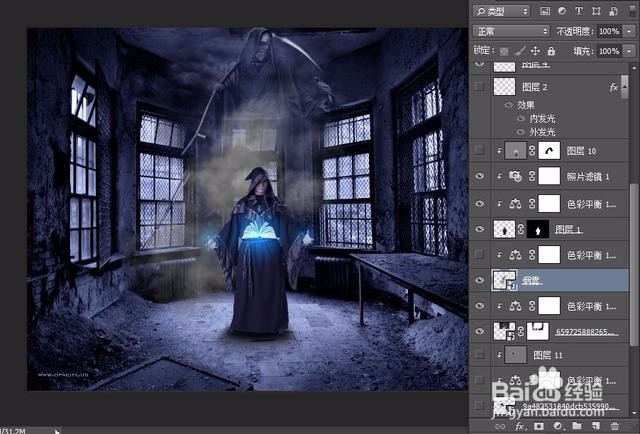The height and width of the screenshot is (434, 640).
Task: Create a new group folder icon
Action: pos(577,427)
